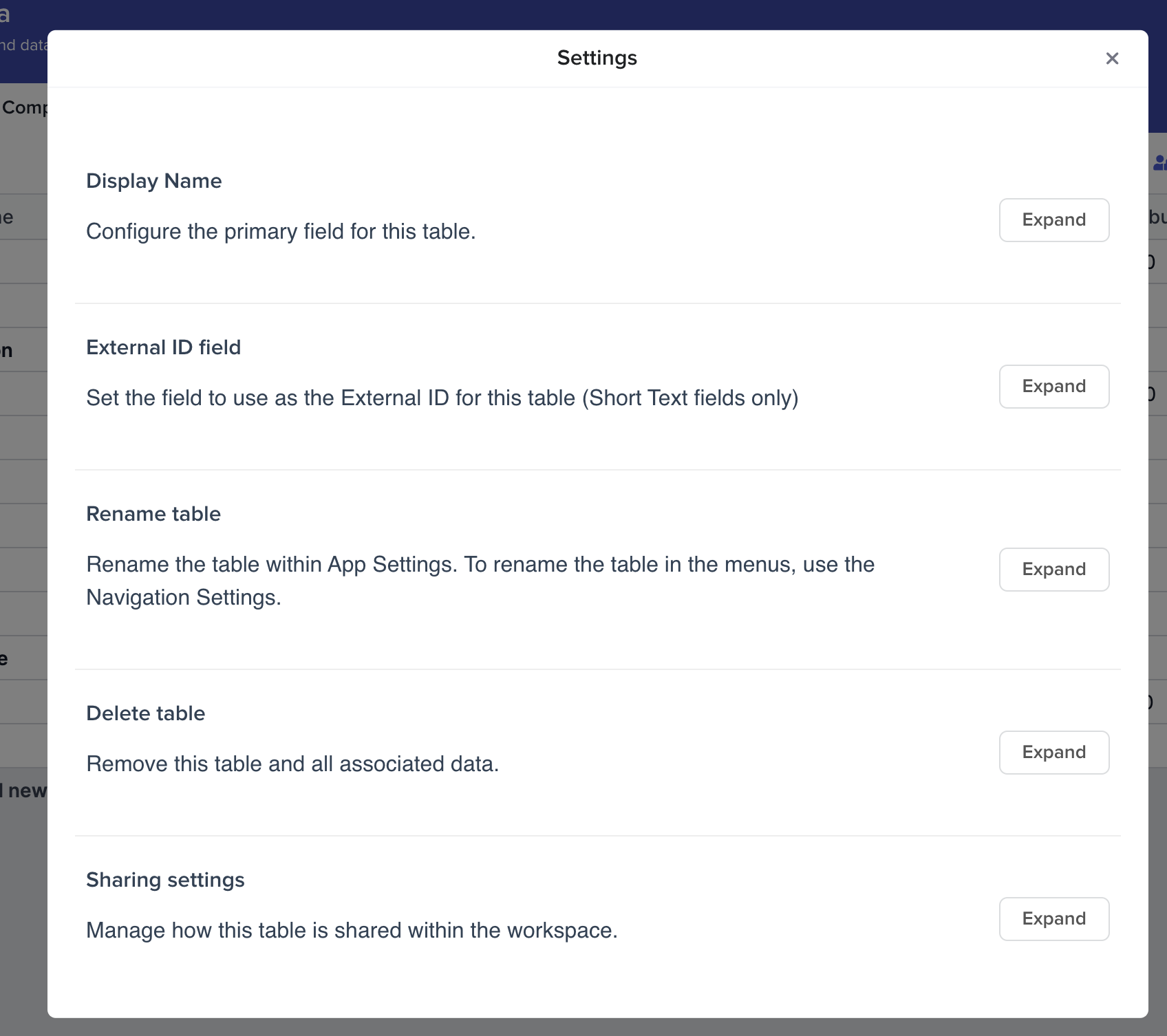Click the "External ID field" heading

pos(163,347)
